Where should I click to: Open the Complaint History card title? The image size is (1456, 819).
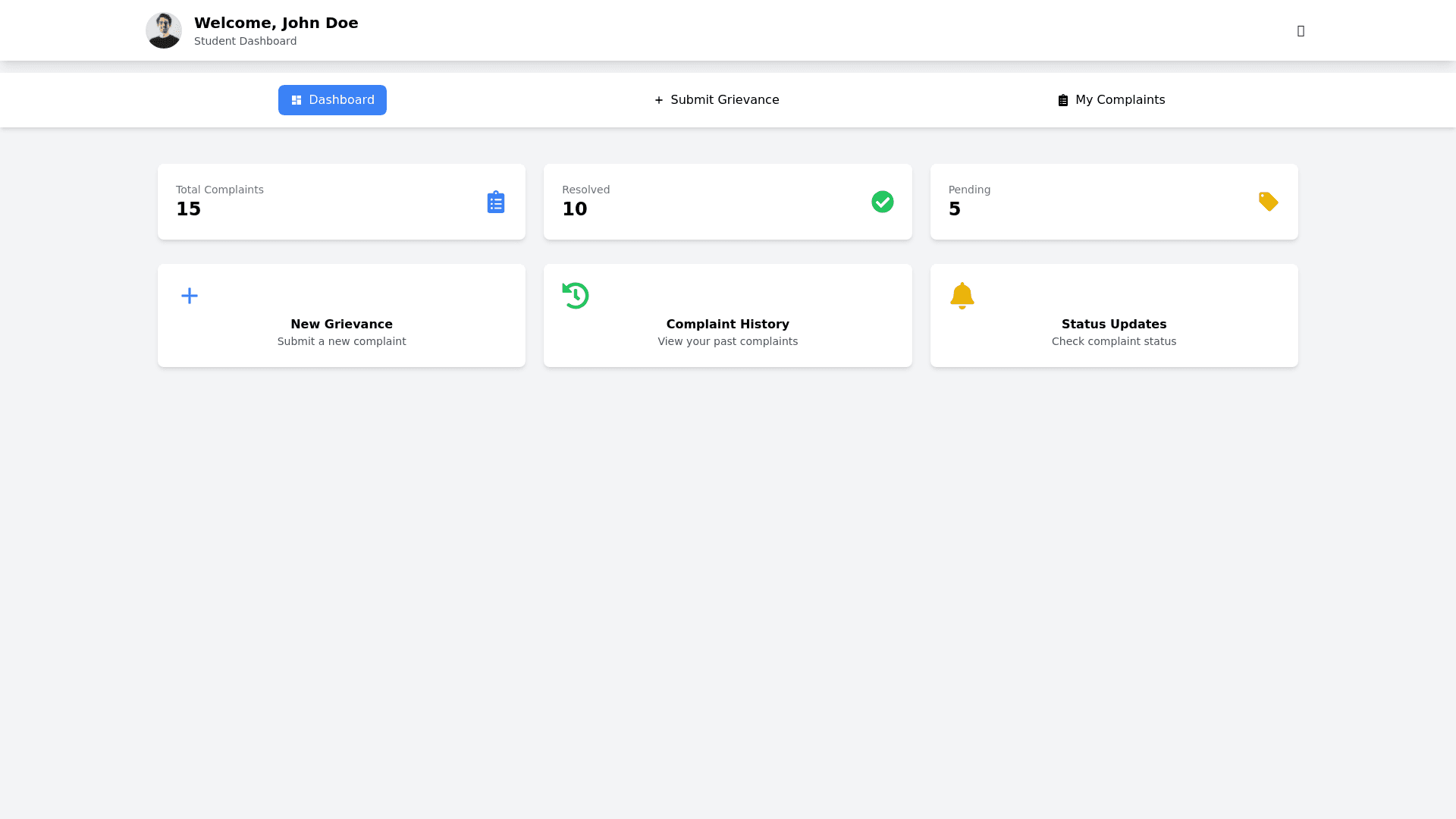click(727, 324)
